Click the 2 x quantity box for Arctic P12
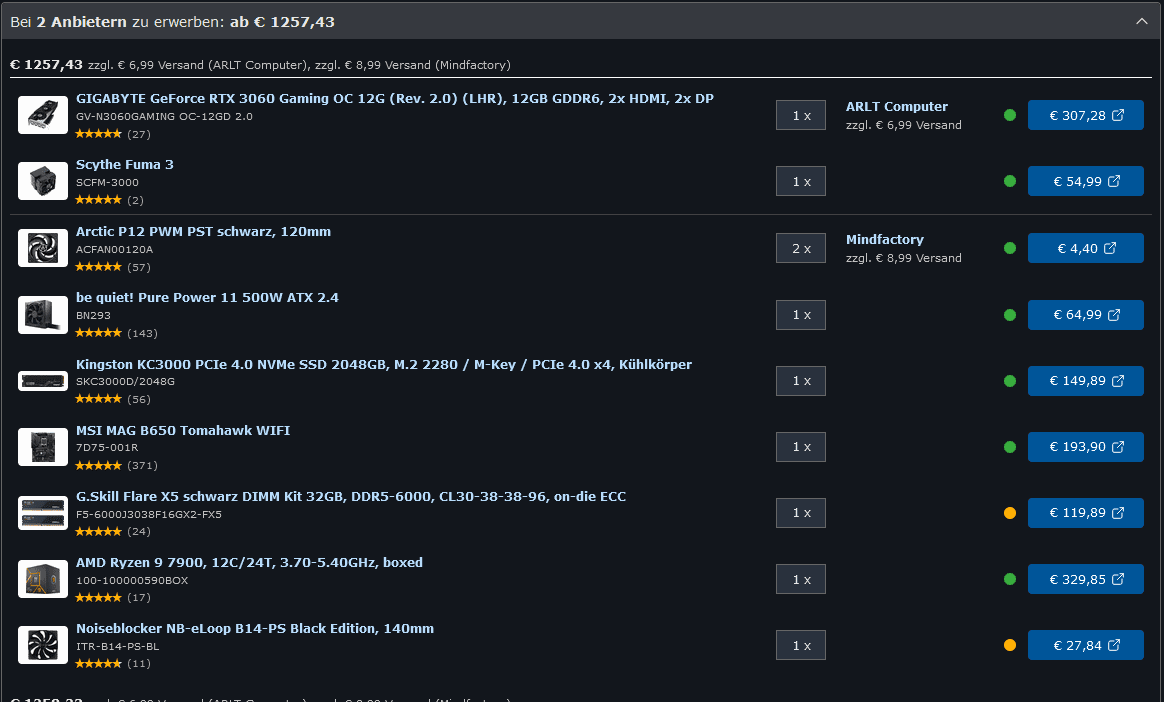Image resolution: width=1164 pixels, height=702 pixels. (801, 248)
